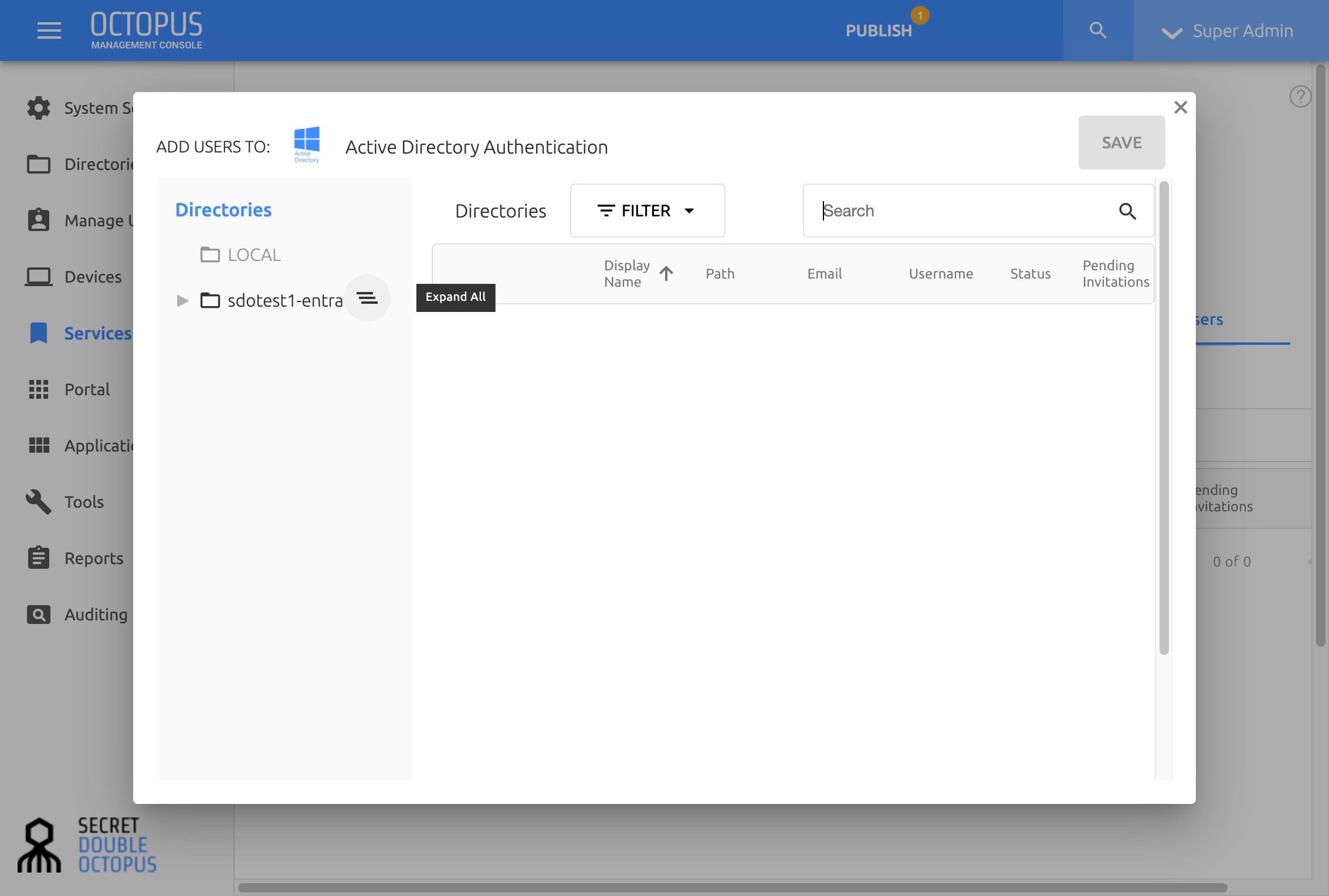
Task: Open Applications grid icon in sidebar
Action: (x=39, y=446)
